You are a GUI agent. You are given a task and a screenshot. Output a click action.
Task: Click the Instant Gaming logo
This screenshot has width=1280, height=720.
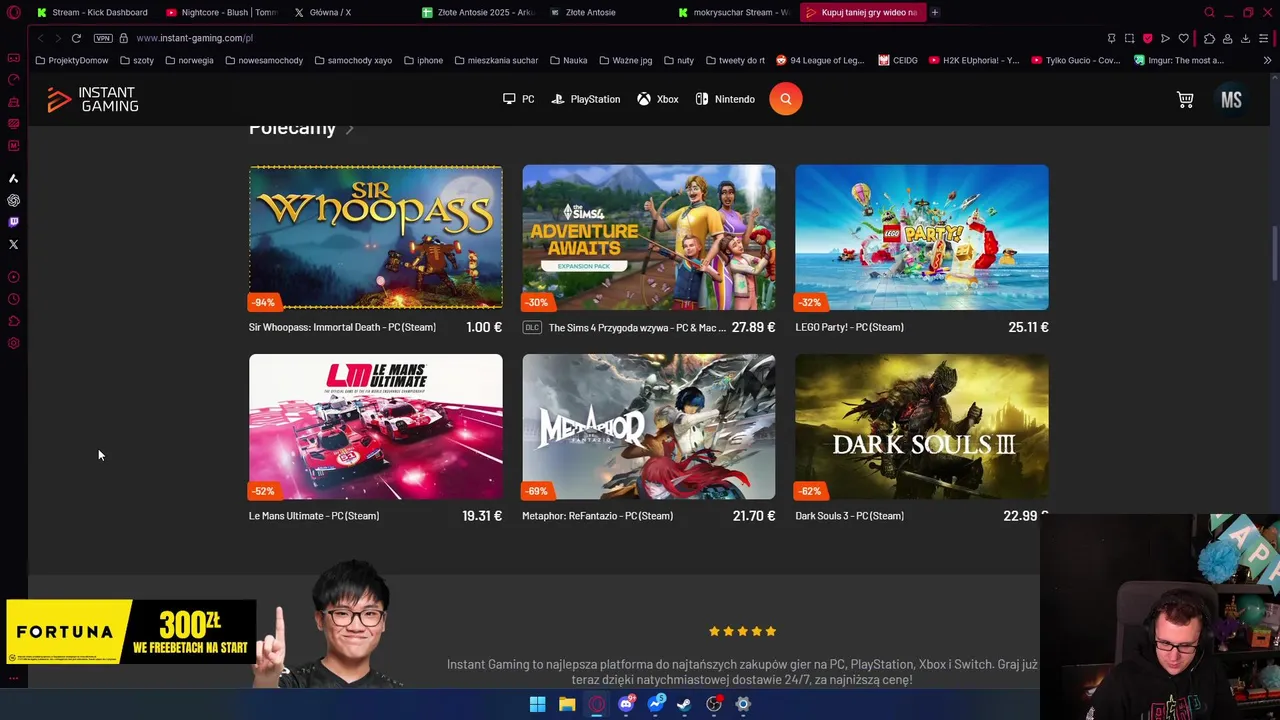(92, 99)
